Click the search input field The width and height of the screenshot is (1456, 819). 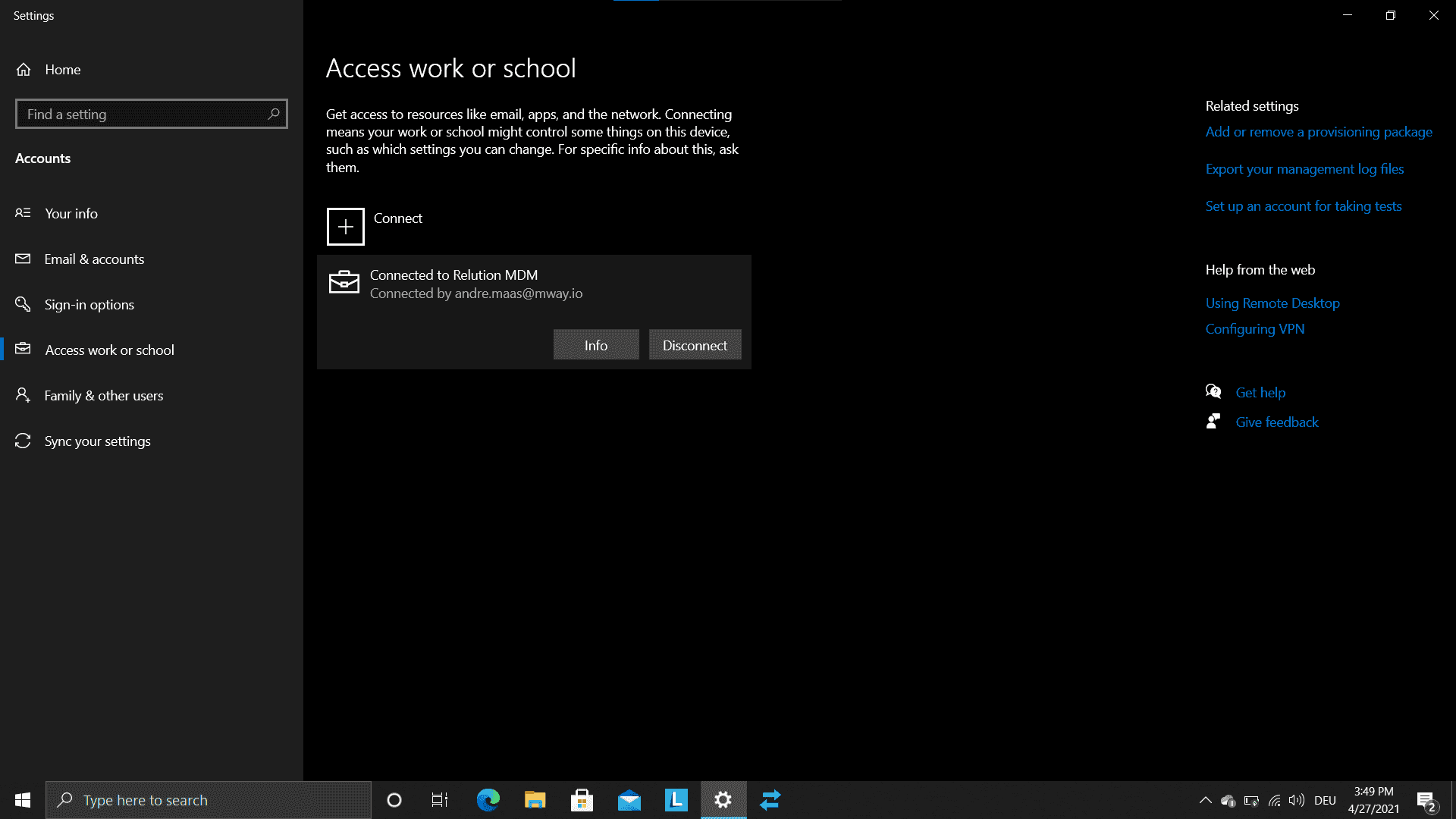pyautogui.click(x=151, y=113)
